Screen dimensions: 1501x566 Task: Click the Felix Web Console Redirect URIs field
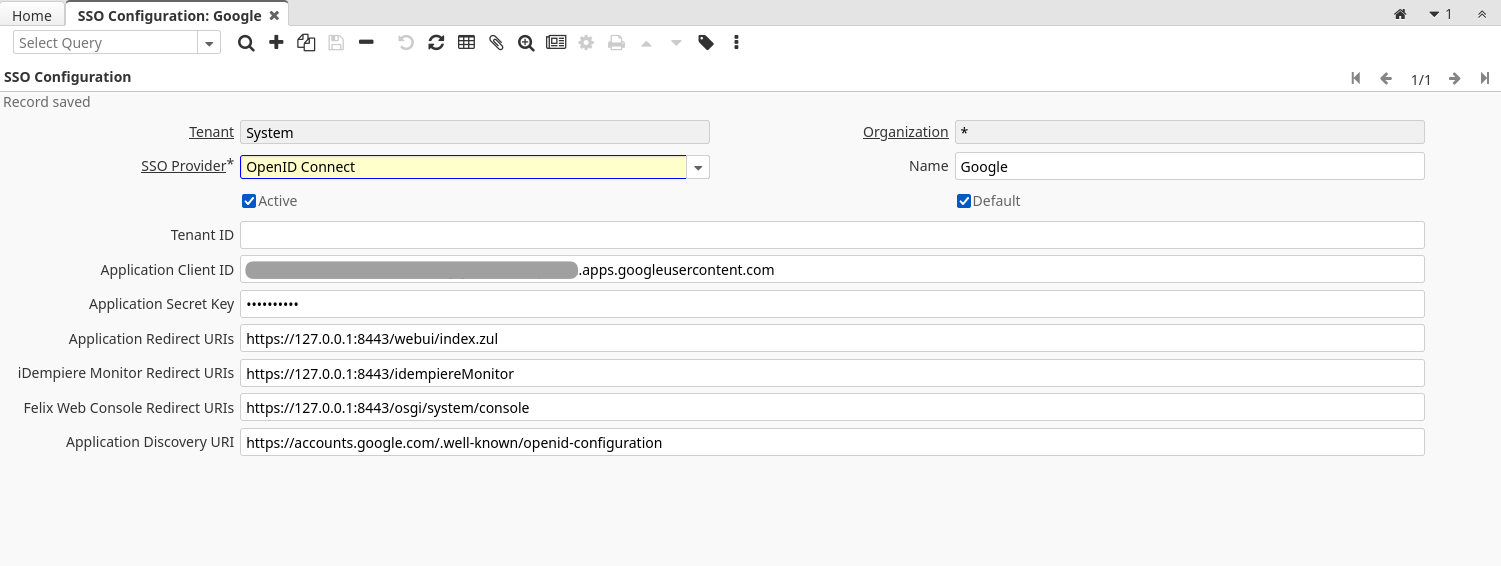(x=832, y=408)
